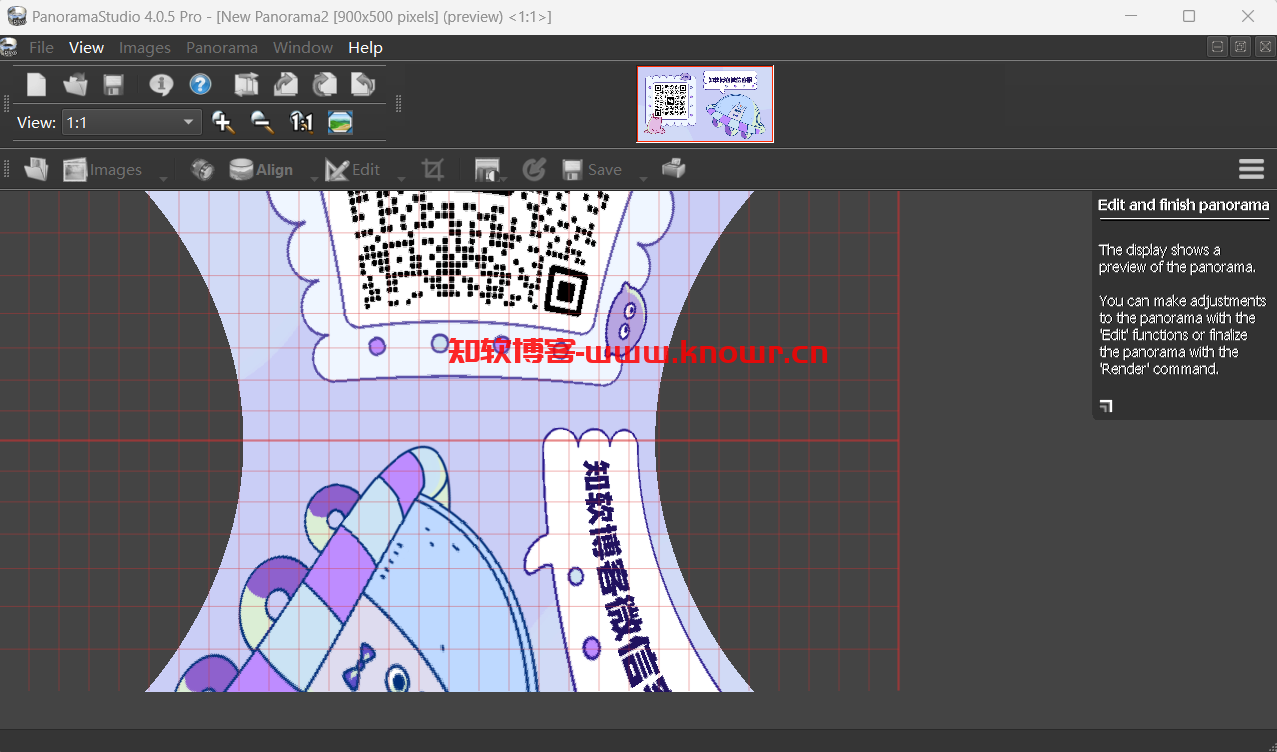Click the Images toolbar button
Image resolution: width=1277 pixels, height=752 pixels.
(x=103, y=170)
